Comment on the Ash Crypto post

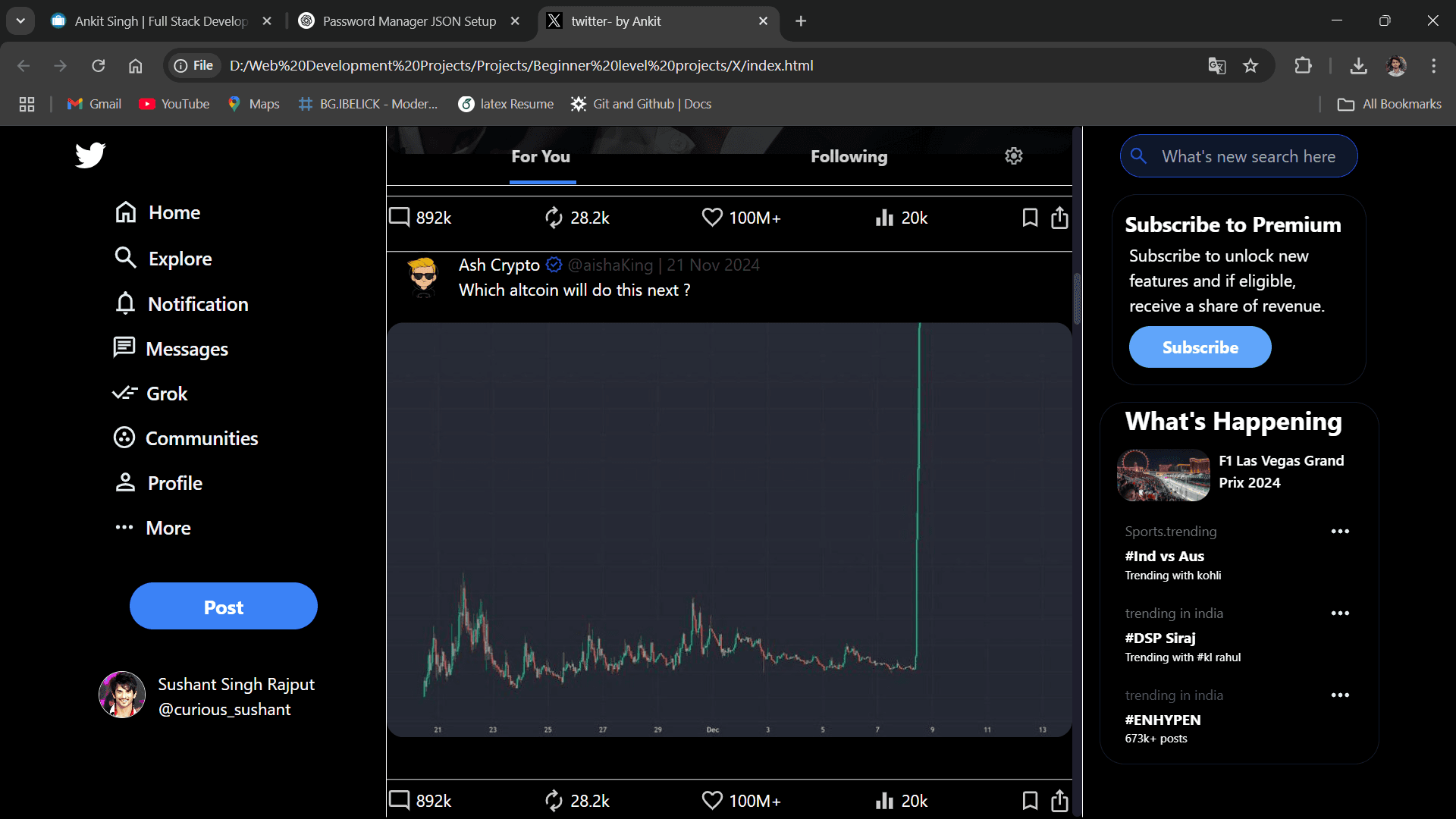click(x=400, y=800)
